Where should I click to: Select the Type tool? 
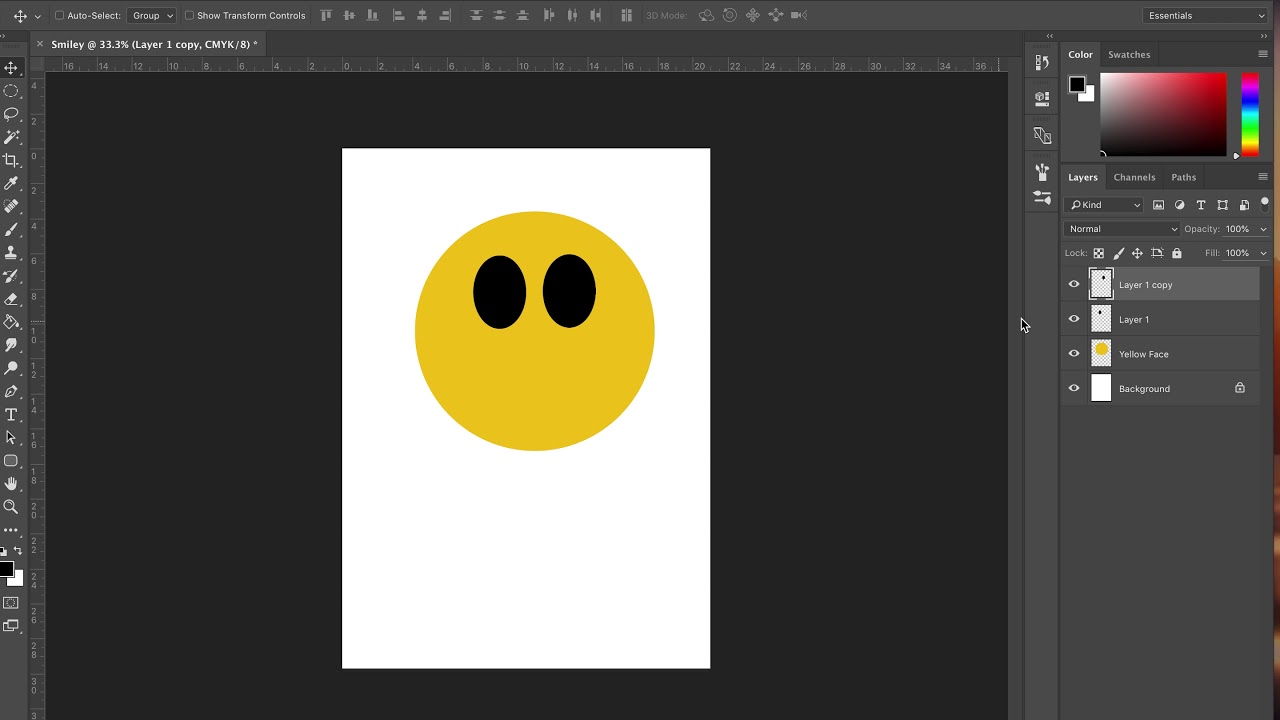coord(11,414)
